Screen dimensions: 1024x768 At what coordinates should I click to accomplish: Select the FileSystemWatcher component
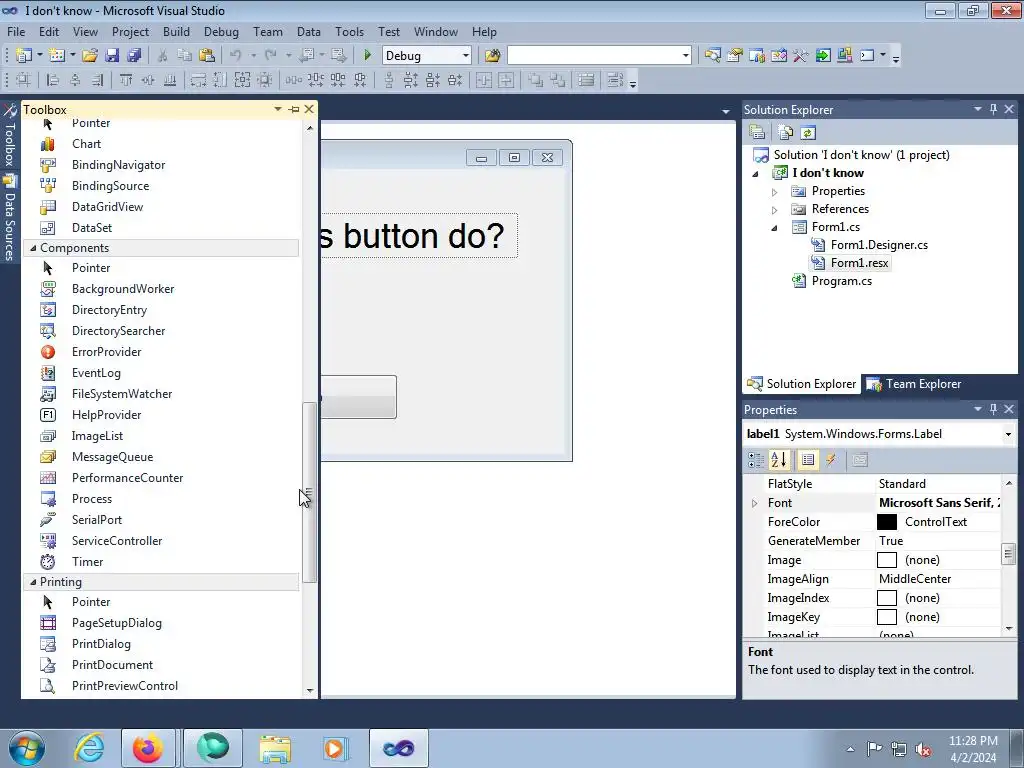122,394
